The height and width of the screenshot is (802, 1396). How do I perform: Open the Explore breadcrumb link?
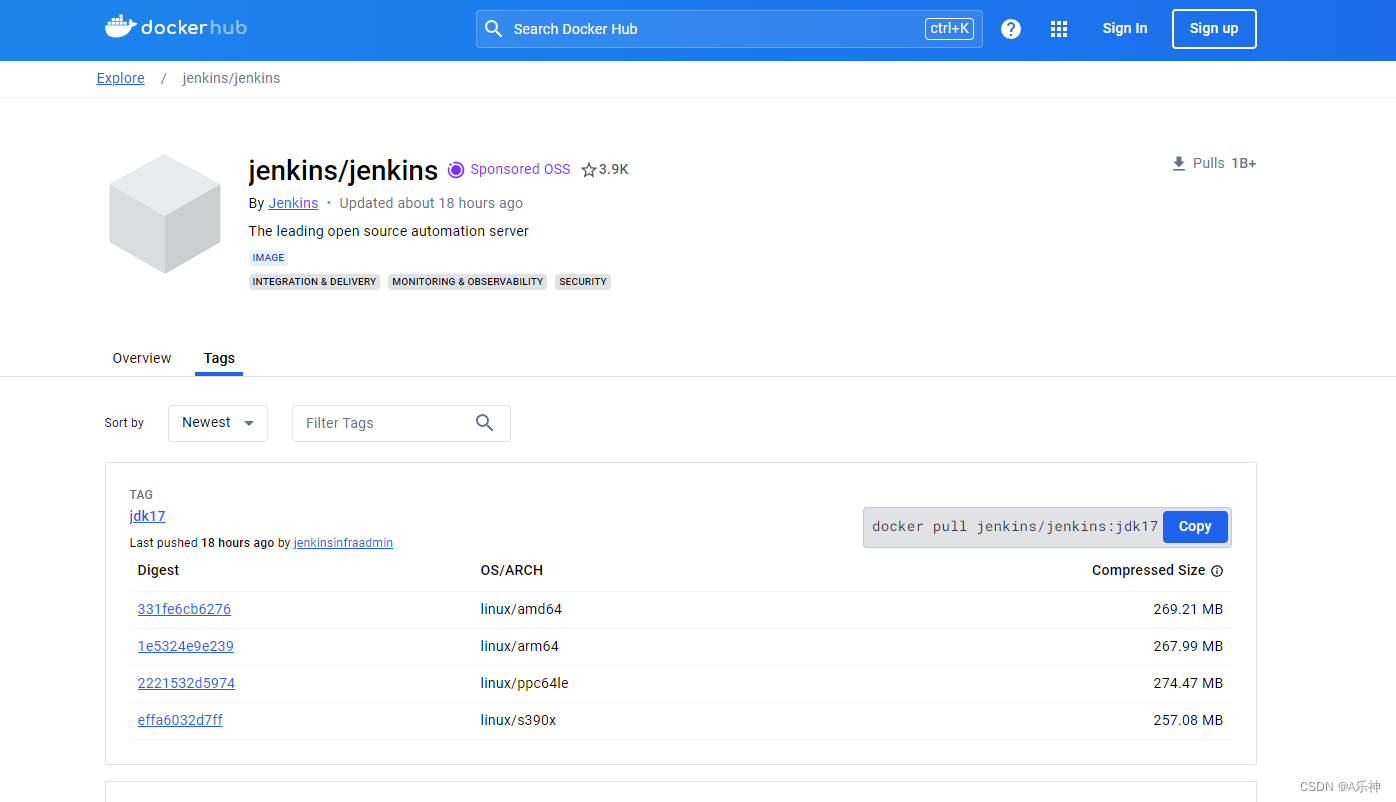(120, 78)
